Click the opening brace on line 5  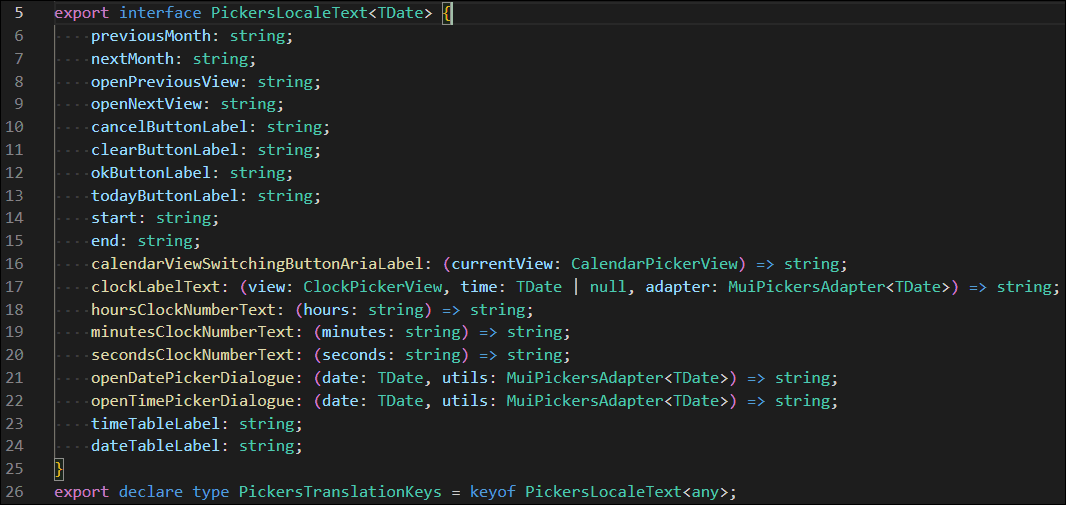click(447, 13)
